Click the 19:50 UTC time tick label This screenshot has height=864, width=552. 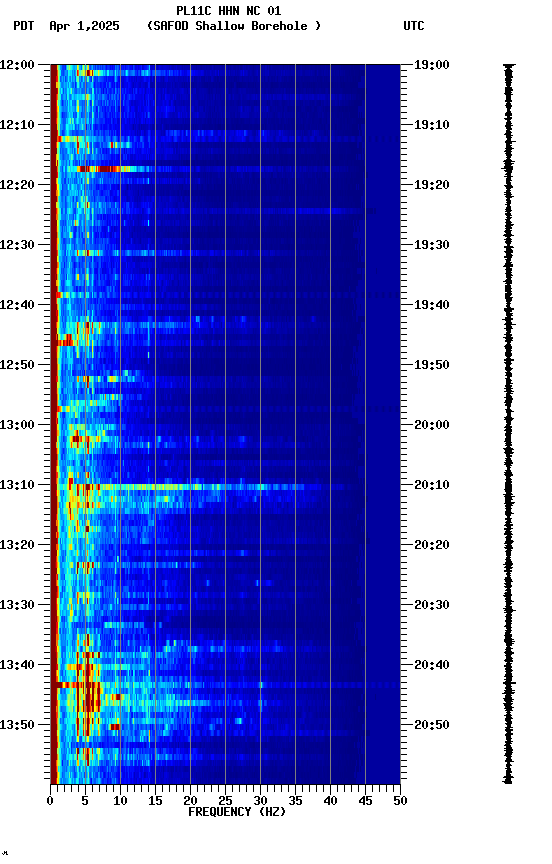coord(432,365)
